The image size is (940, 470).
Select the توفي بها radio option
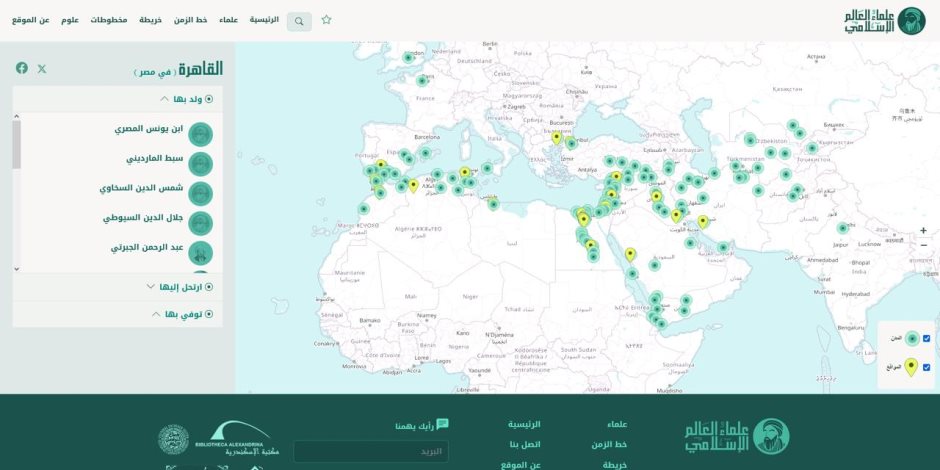click(x=209, y=314)
